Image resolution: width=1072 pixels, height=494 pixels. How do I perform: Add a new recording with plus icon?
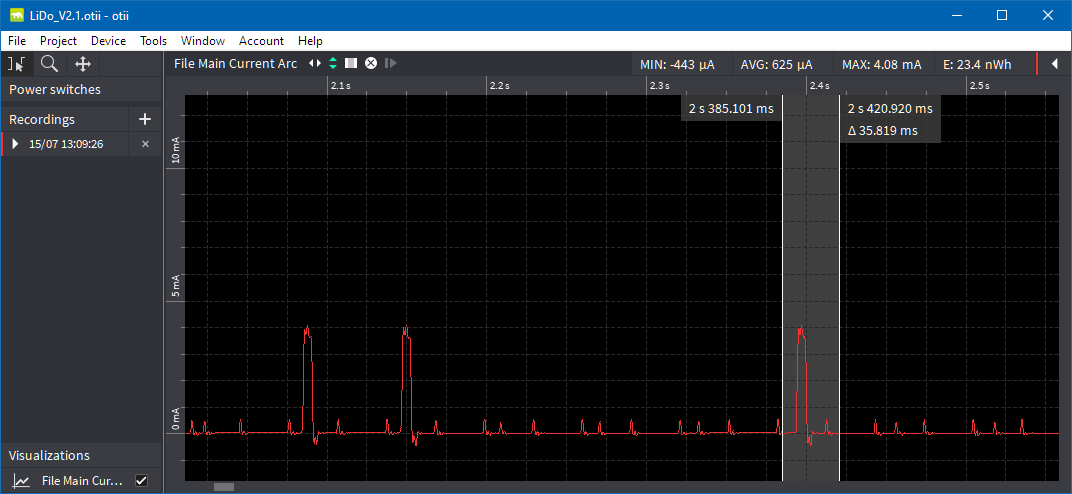[145, 119]
